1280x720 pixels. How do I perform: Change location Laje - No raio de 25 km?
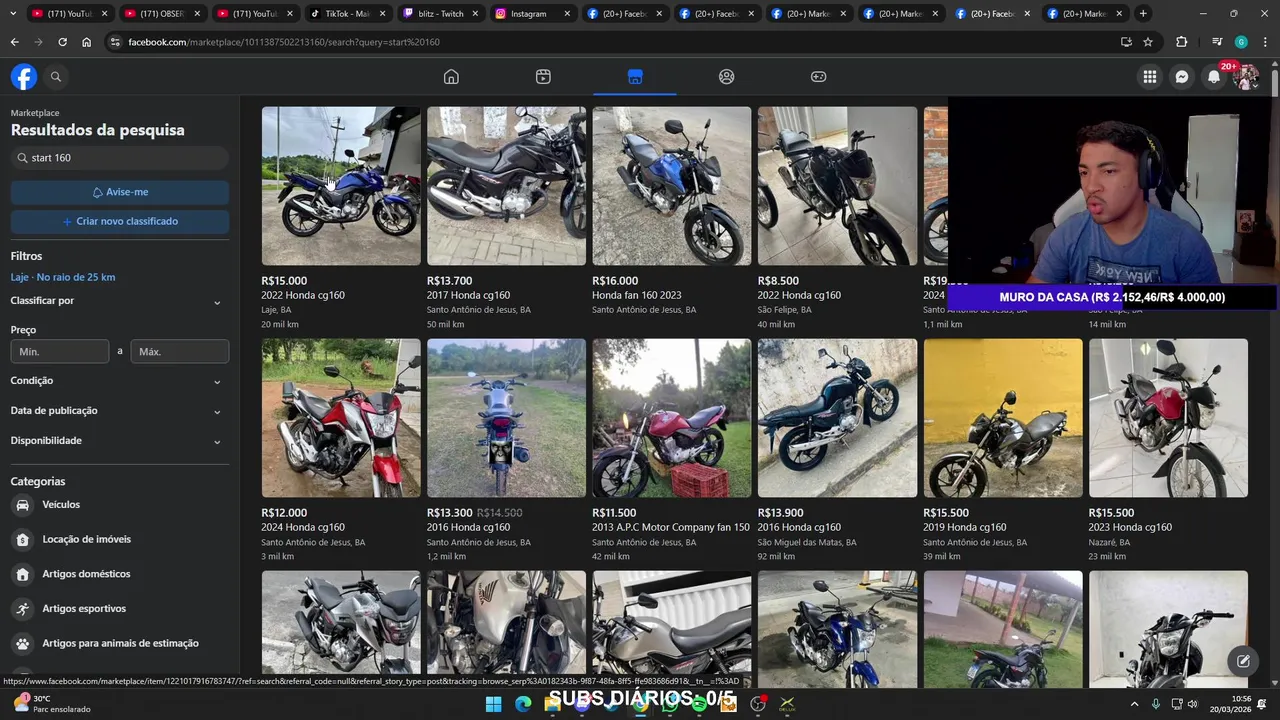63,277
